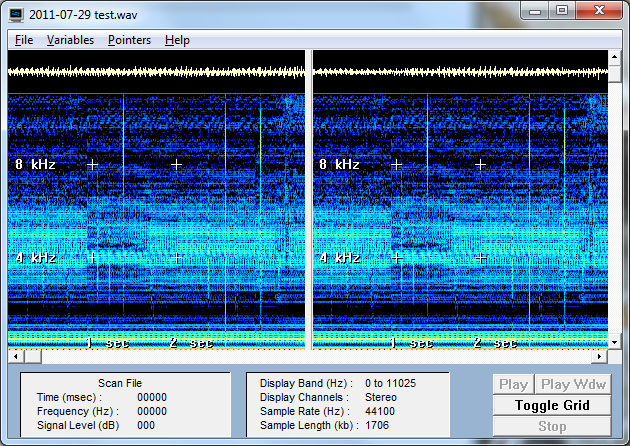Click the horizontal scrollbar right arrow
630x446 pixels.
(x=599, y=356)
